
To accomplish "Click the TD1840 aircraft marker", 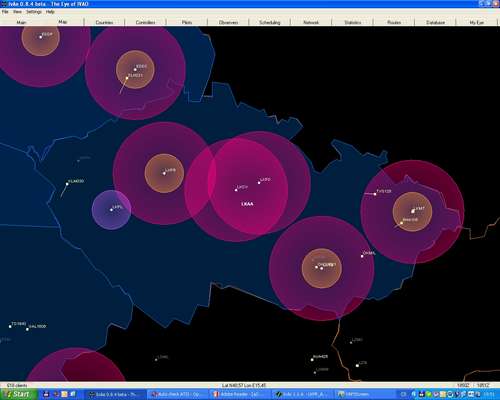I will 10,326.
